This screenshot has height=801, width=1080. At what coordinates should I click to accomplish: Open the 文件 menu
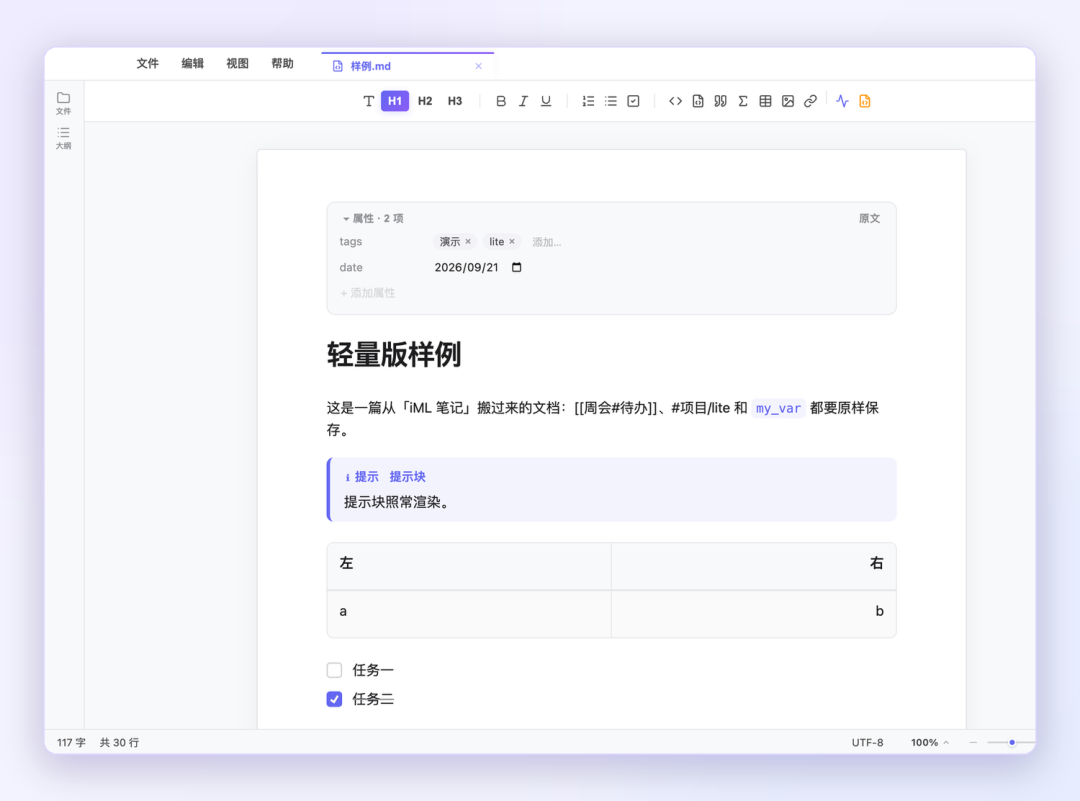point(147,63)
